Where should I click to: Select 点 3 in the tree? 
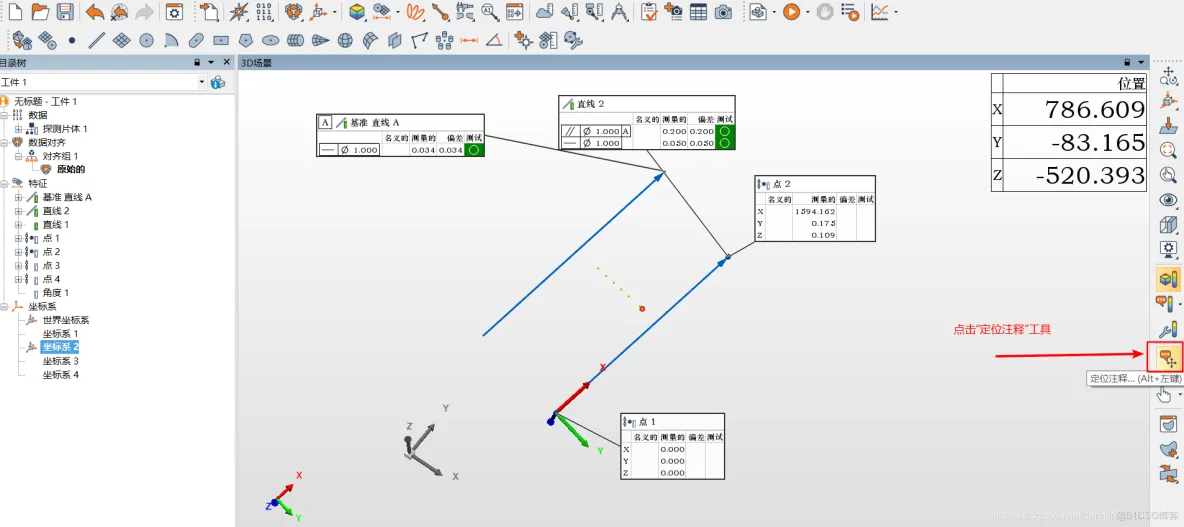[51, 265]
